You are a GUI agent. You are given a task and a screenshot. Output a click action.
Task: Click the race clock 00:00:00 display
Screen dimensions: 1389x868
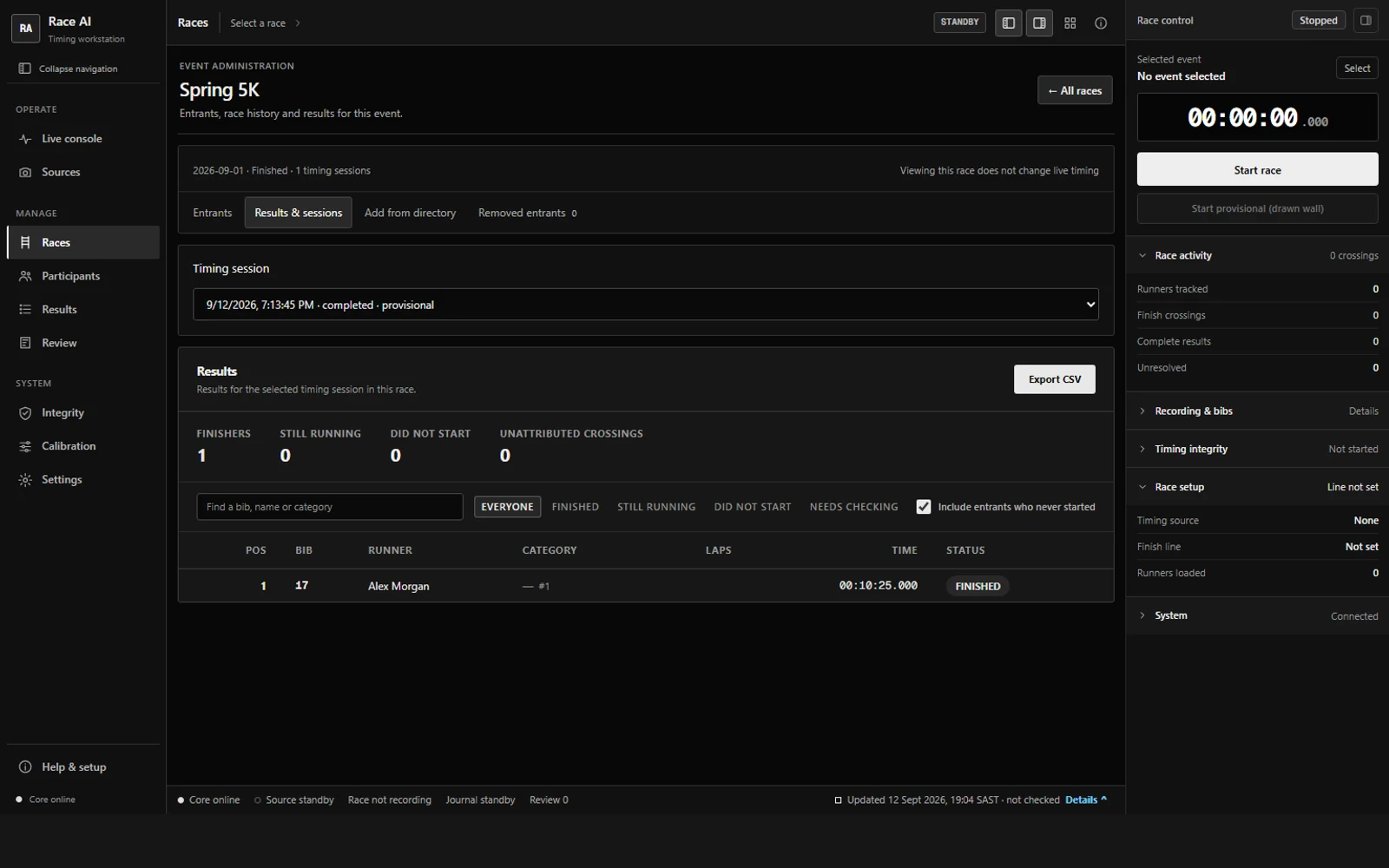pos(1257,117)
